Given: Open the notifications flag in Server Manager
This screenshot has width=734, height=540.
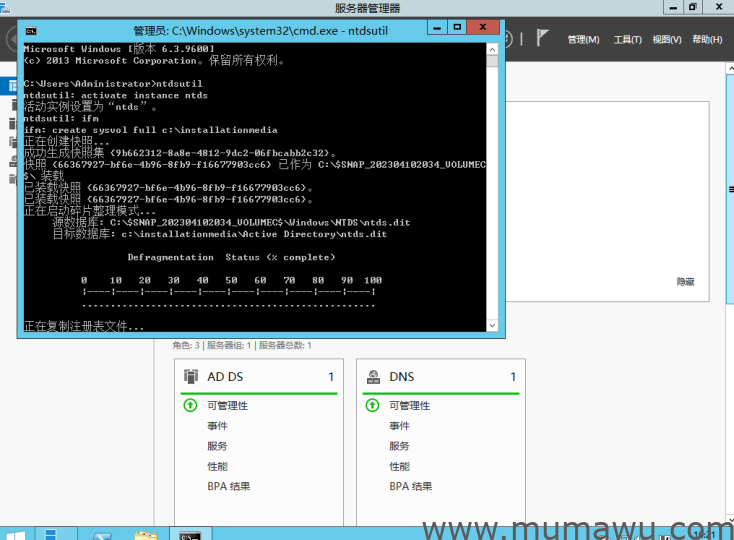Looking at the screenshot, I should point(543,38).
